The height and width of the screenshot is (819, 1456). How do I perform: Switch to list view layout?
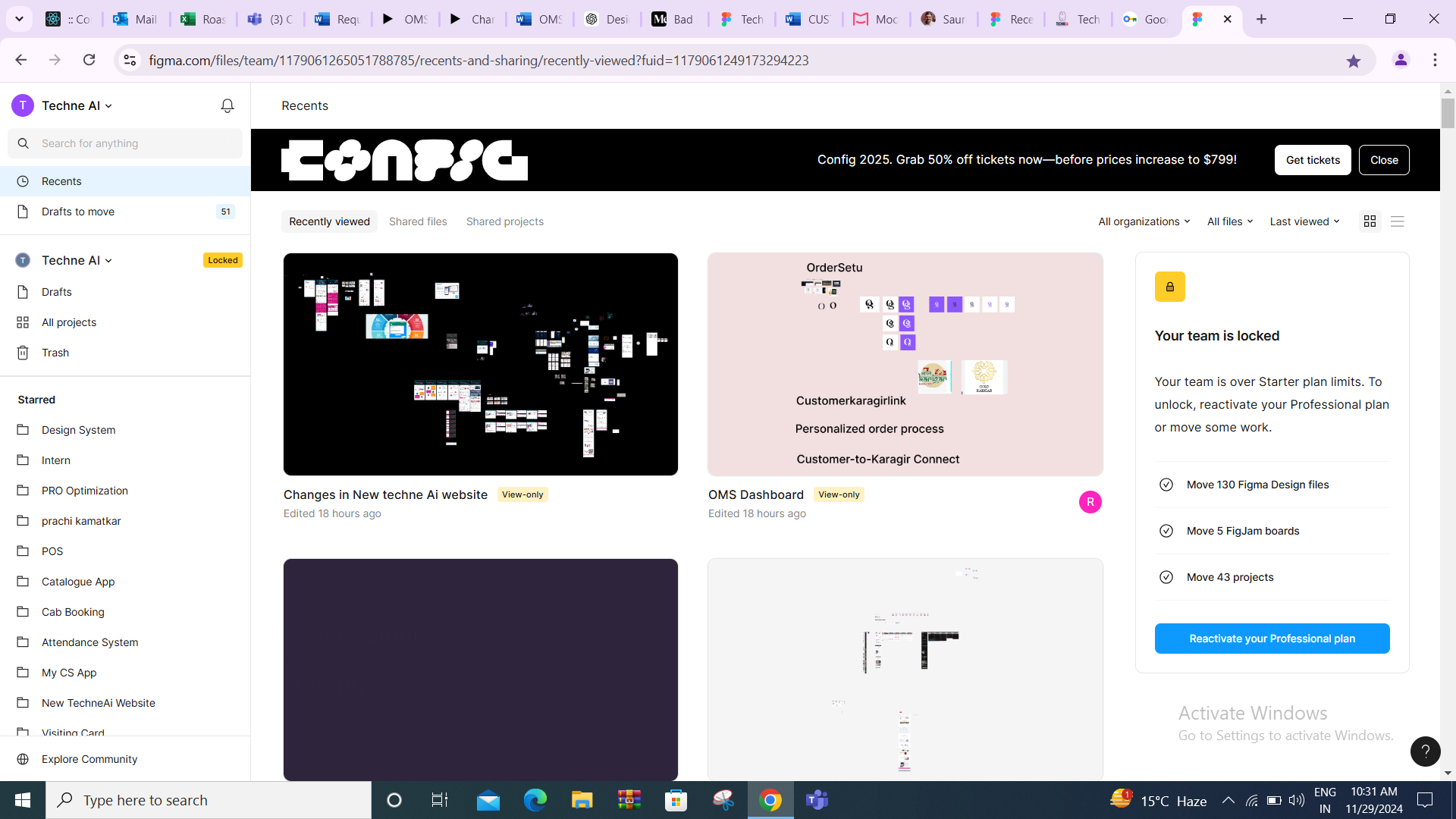point(1398,221)
